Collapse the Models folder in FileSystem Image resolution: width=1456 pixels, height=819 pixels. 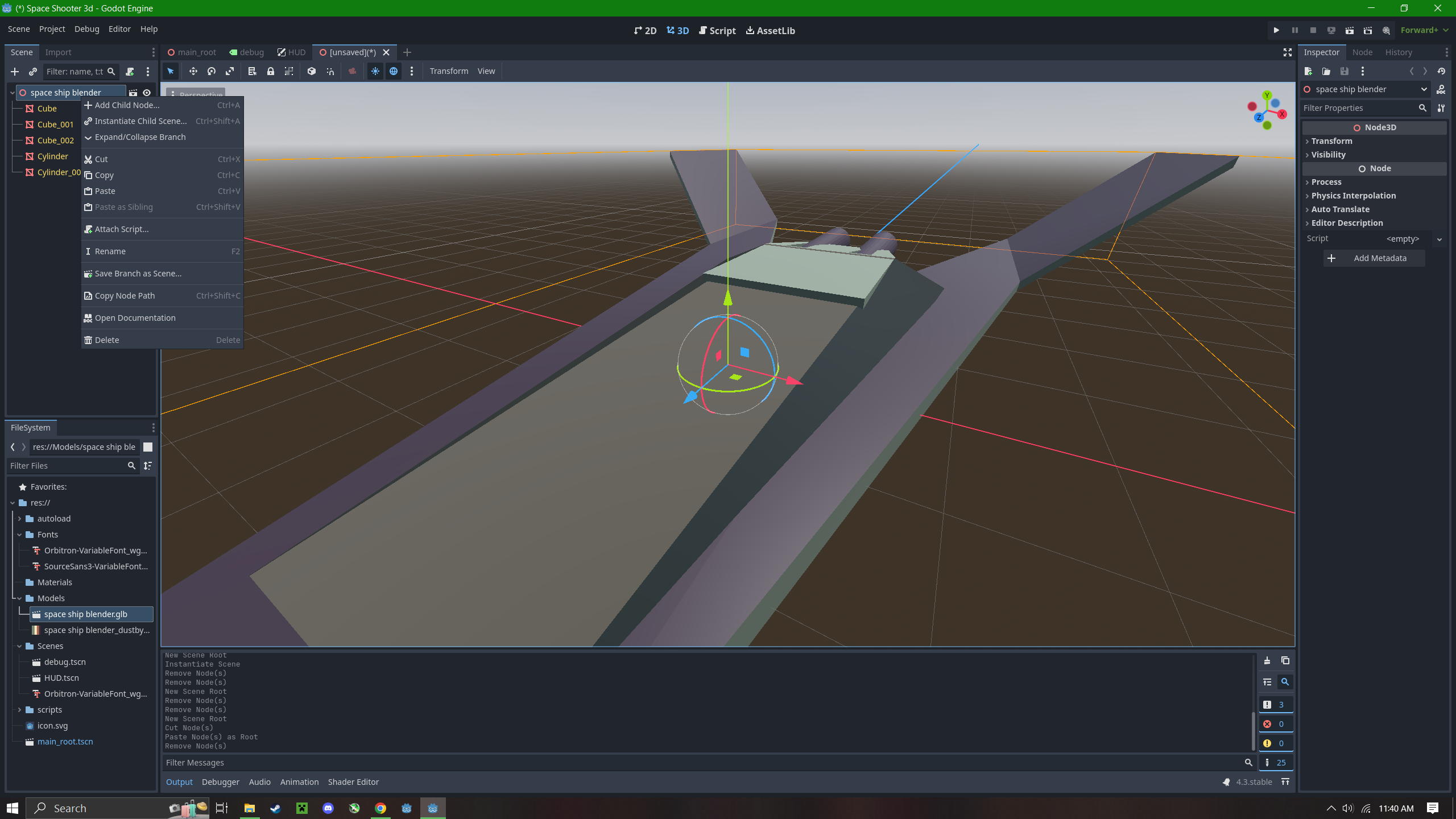pos(19,598)
